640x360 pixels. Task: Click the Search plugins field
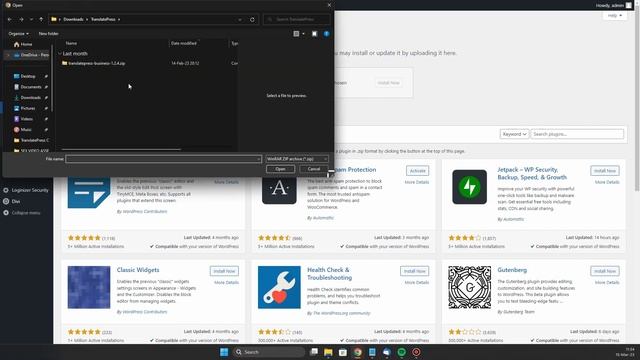point(577,134)
